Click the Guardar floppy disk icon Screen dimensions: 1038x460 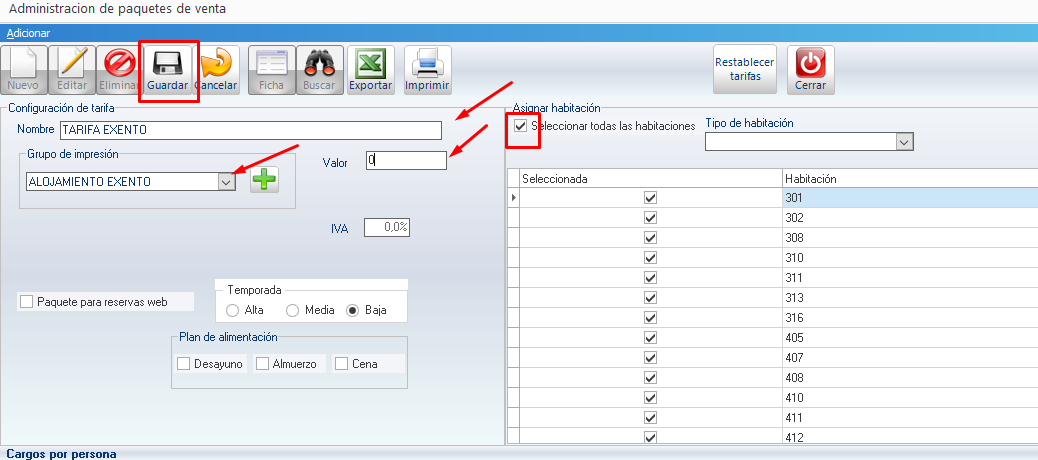click(168, 64)
